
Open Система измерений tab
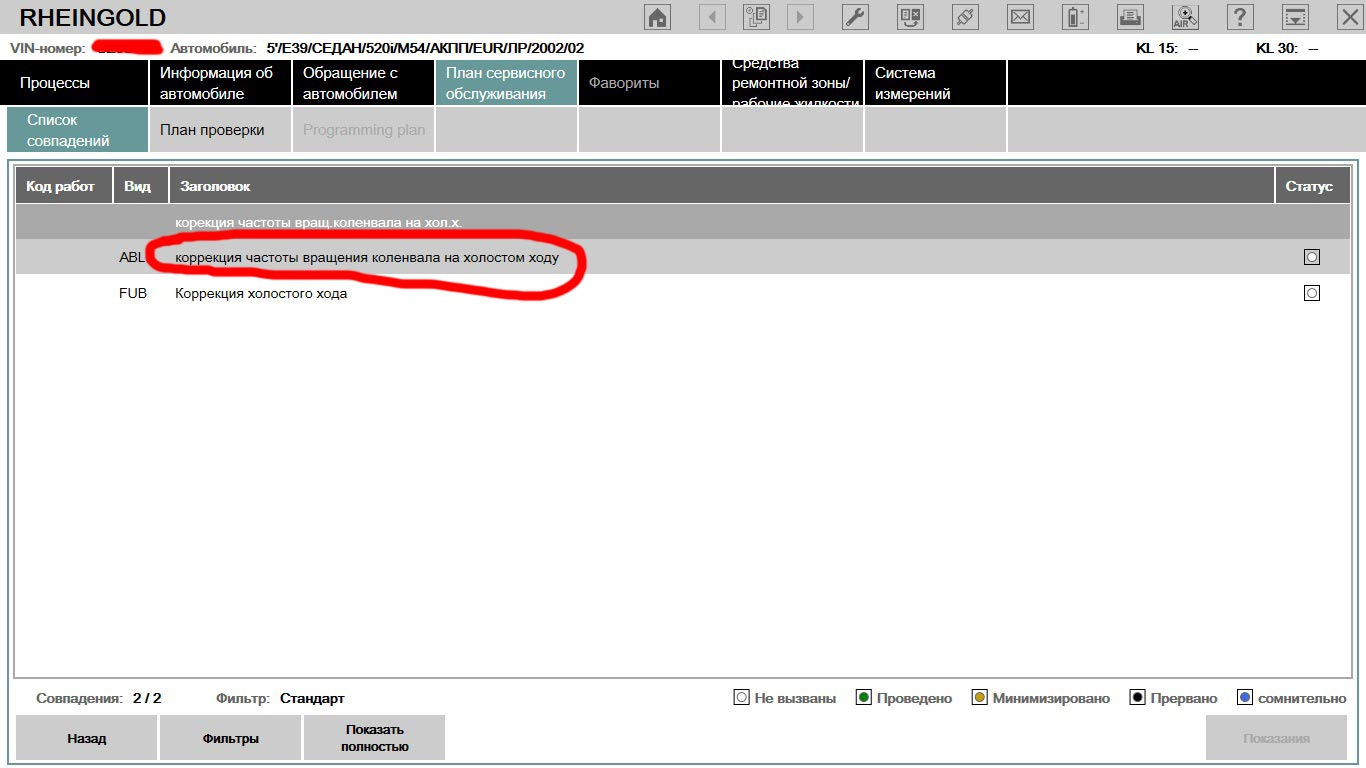pyautogui.click(x=935, y=83)
